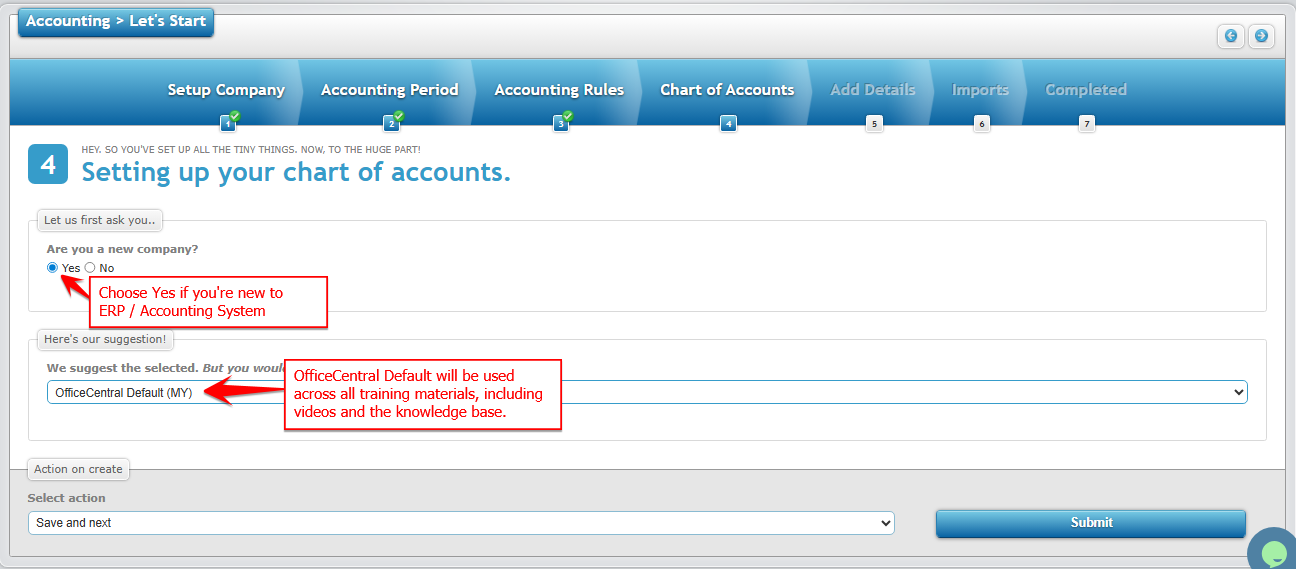
Task: Click the 'Are you a new company?' label
Action: coord(123,249)
